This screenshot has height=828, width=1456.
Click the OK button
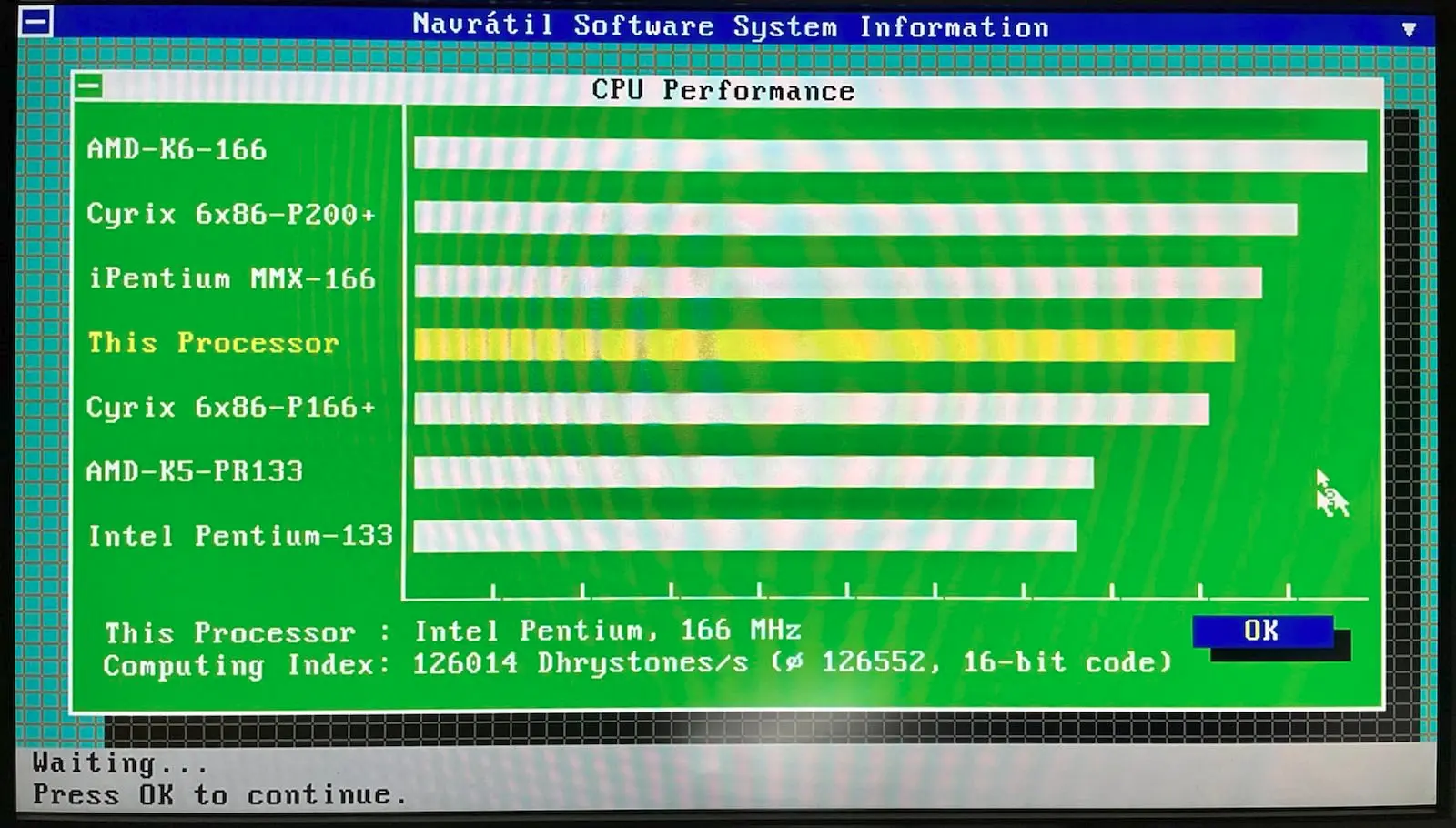[1262, 631]
